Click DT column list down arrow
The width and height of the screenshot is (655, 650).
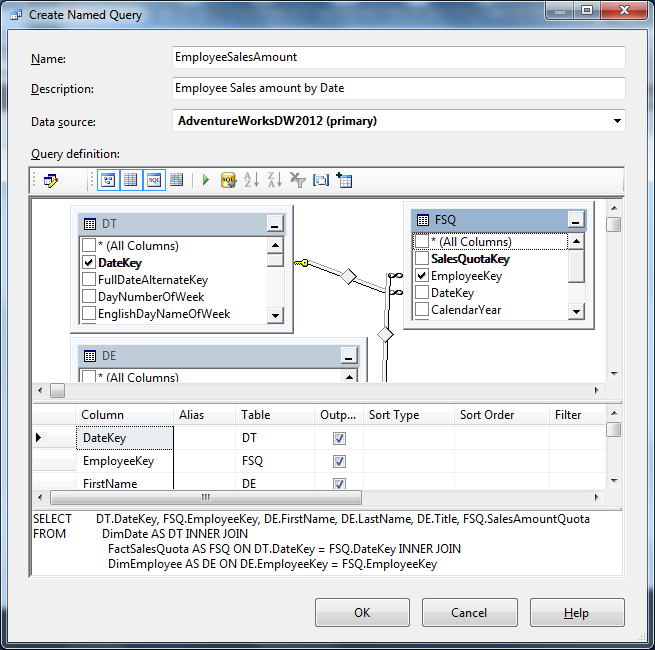tap(275, 315)
